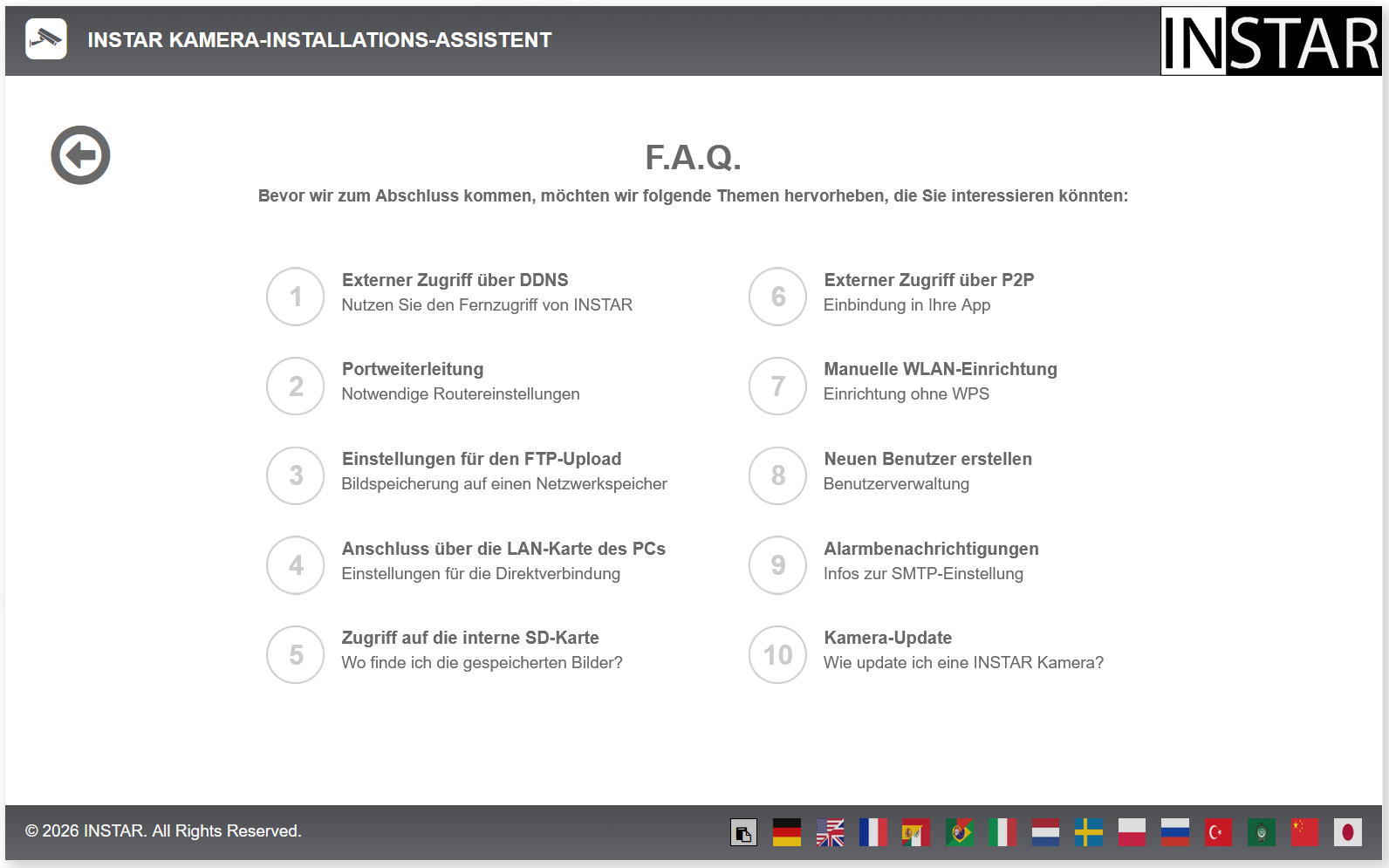
Task: Click 'Einrichtung ohne WPS' subtitle
Action: click(907, 394)
